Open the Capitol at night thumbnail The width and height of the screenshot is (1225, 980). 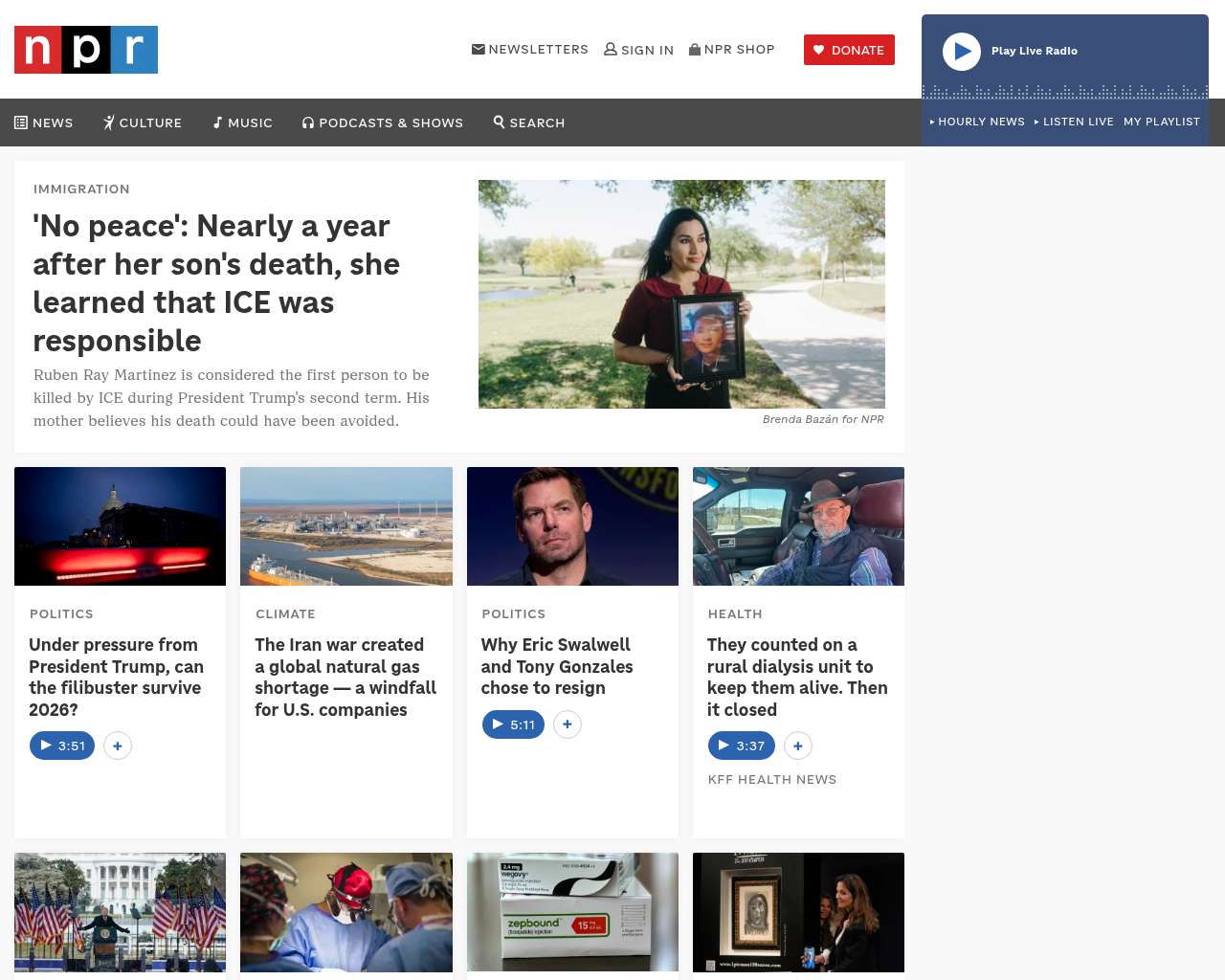(x=121, y=526)
